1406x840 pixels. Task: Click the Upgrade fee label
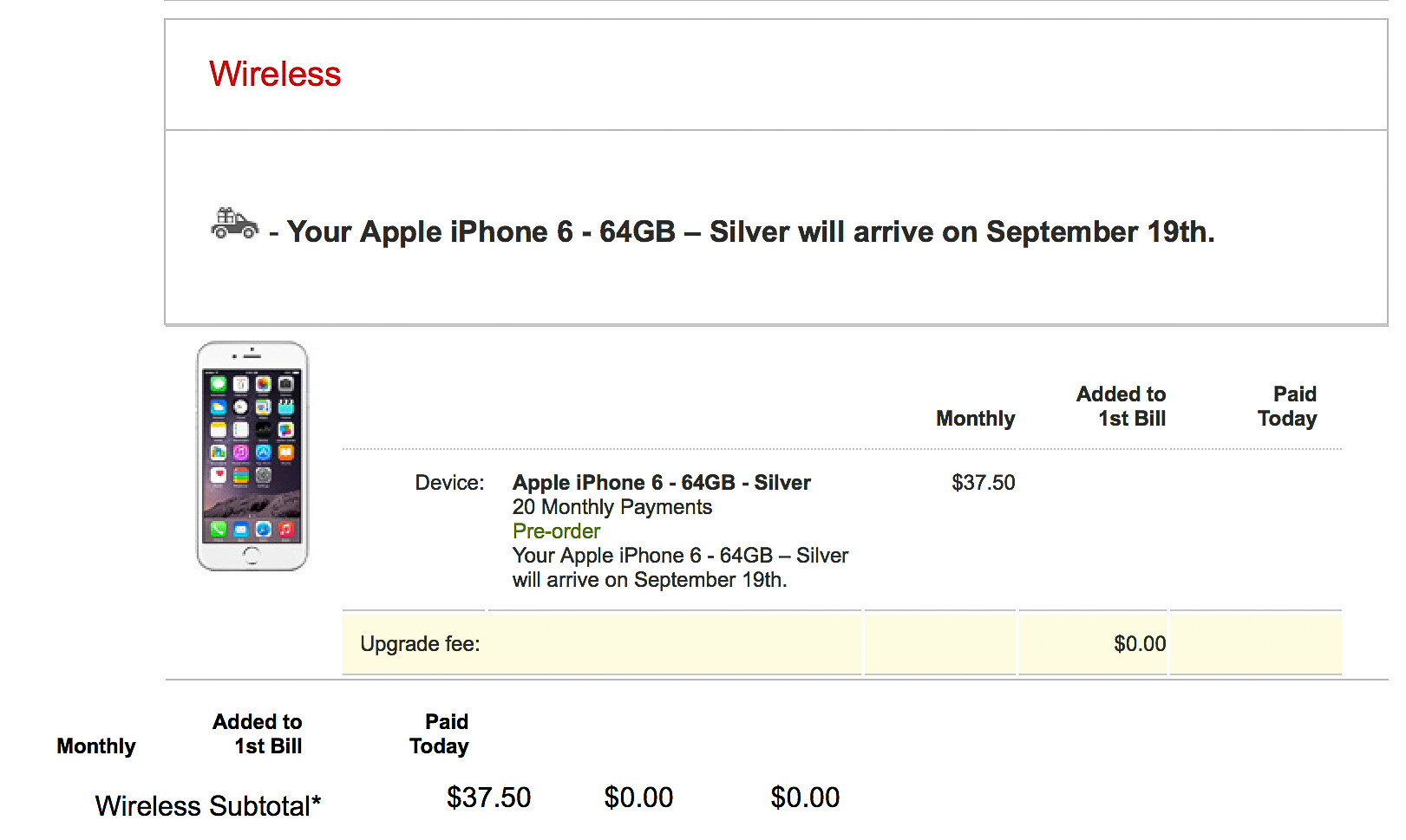420,643
